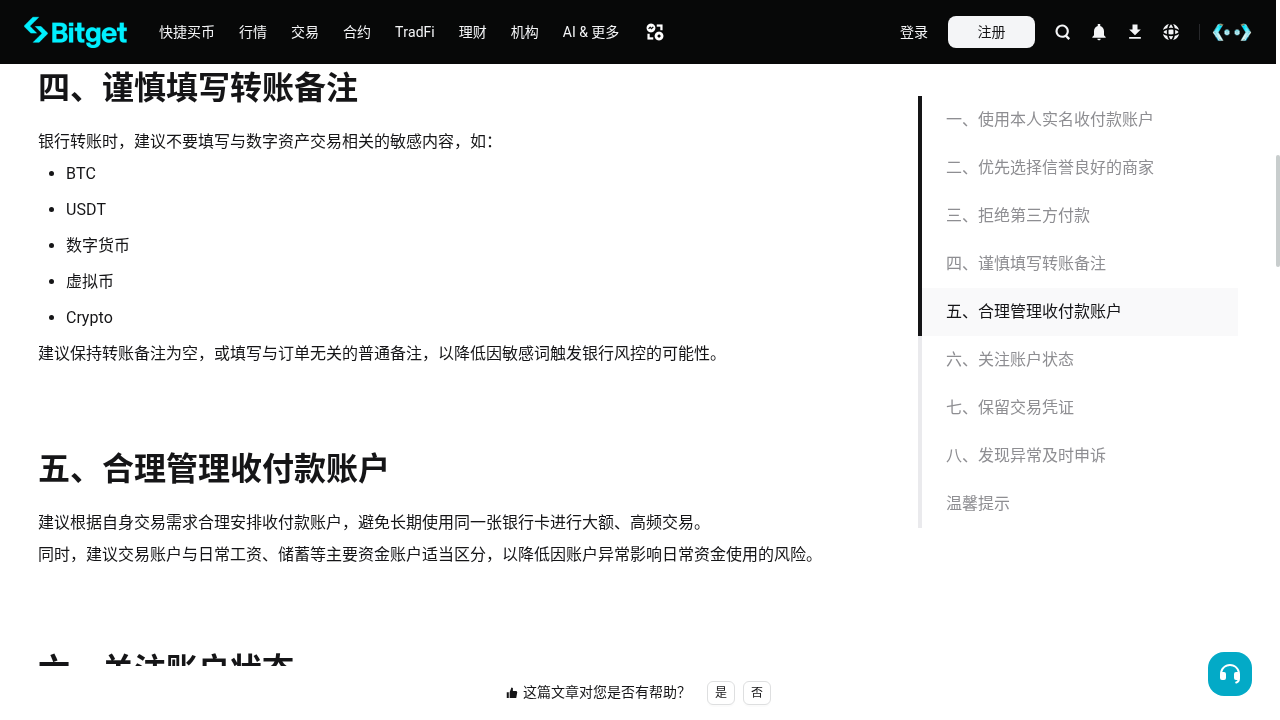Open the 理财 menu
Screen dimensions: 1280x720
click(473, 32)
